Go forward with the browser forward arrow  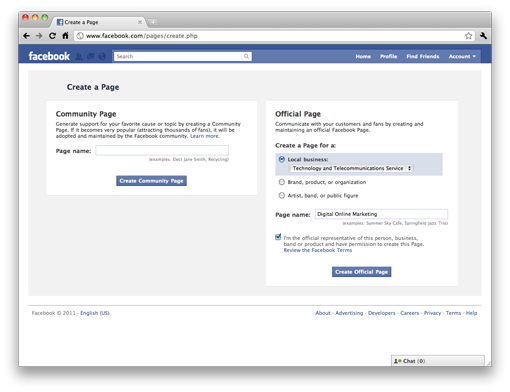39,36
